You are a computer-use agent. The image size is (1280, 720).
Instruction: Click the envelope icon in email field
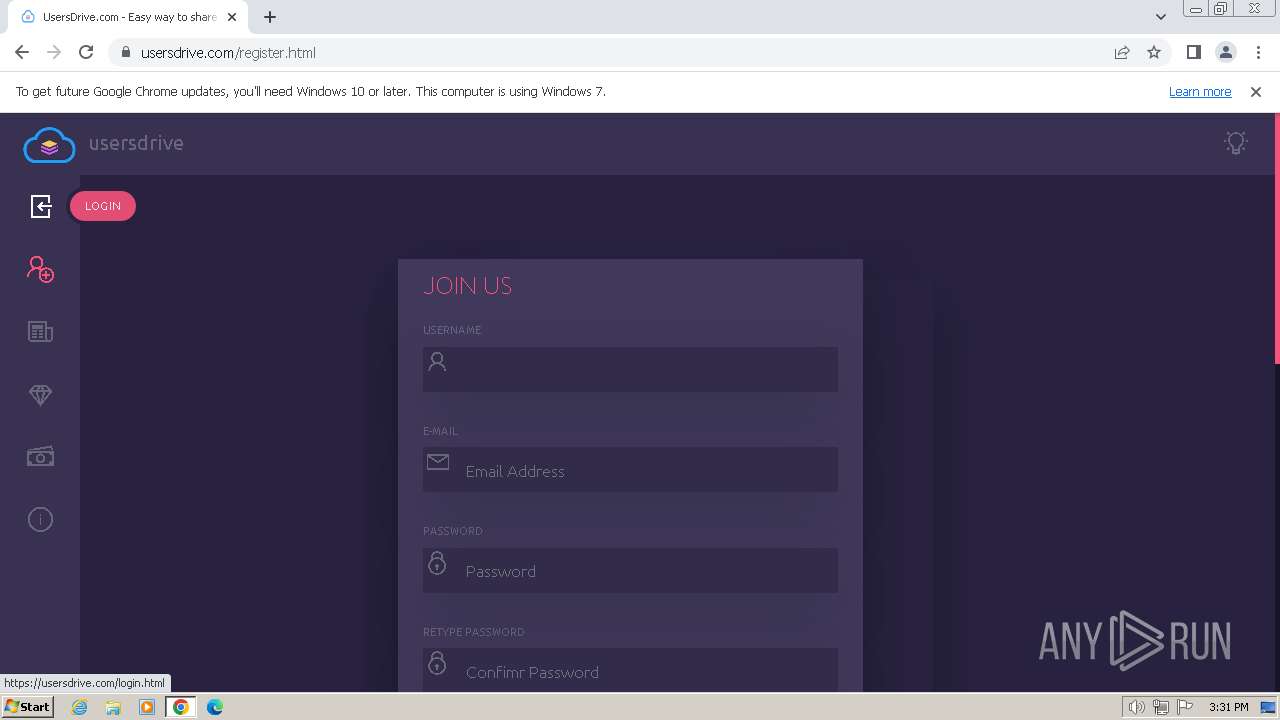coord(438,461)
